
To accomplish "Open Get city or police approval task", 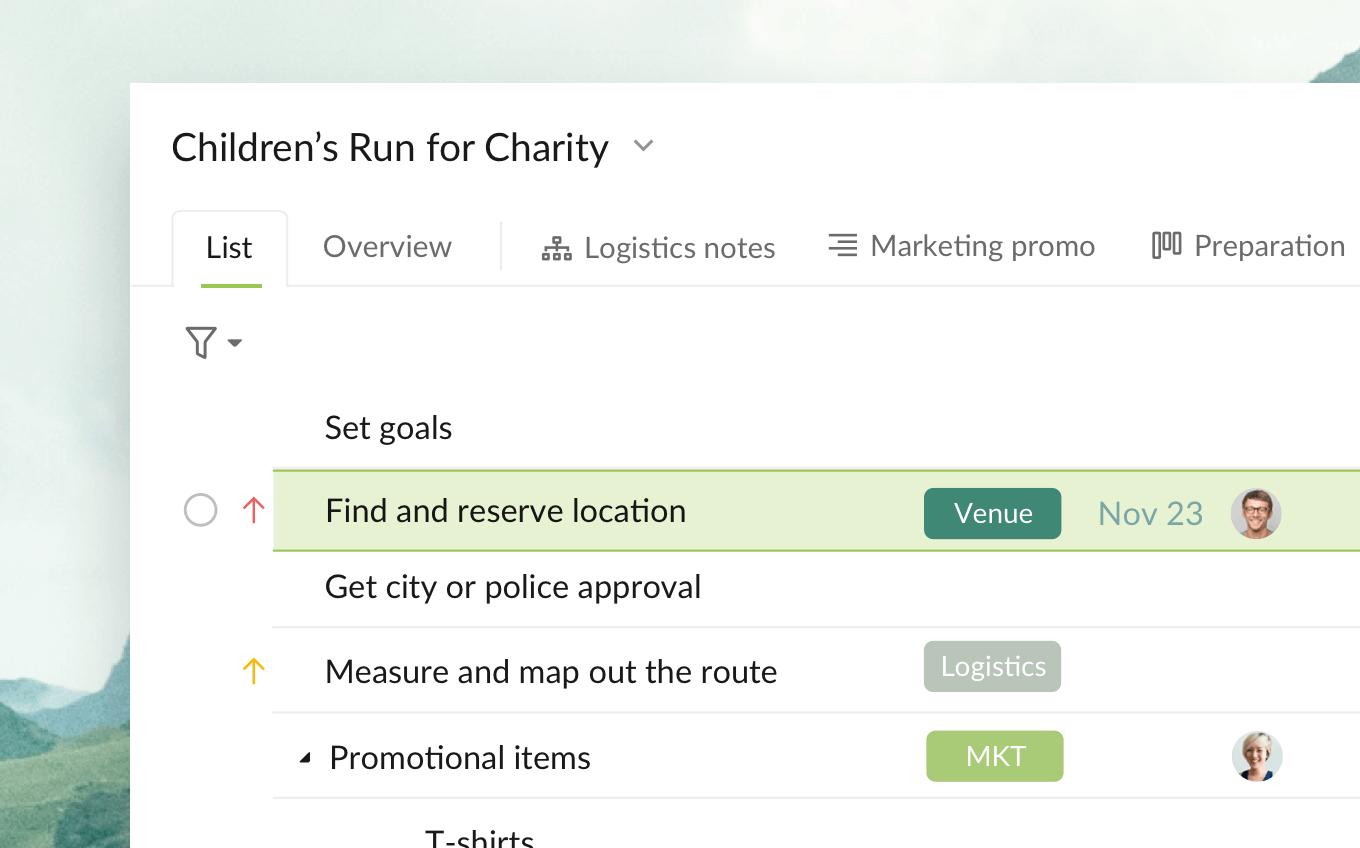I will [513, 587].
